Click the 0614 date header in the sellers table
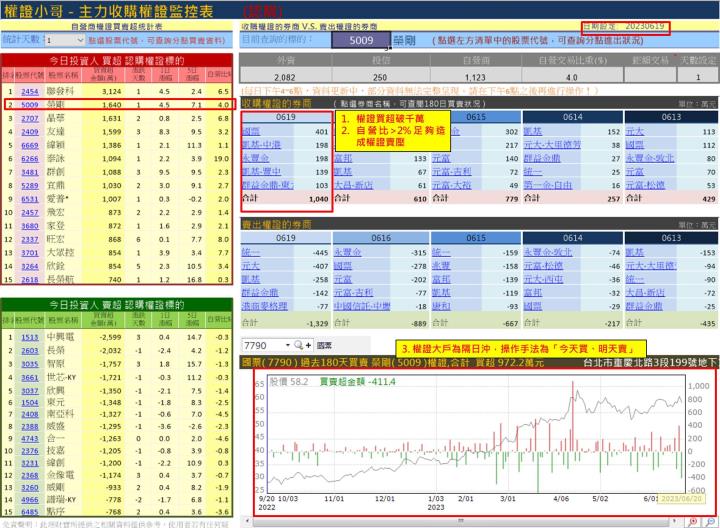The height and width of the screenshot is (528, 720). pyautogui.click(x=572, y=238)
